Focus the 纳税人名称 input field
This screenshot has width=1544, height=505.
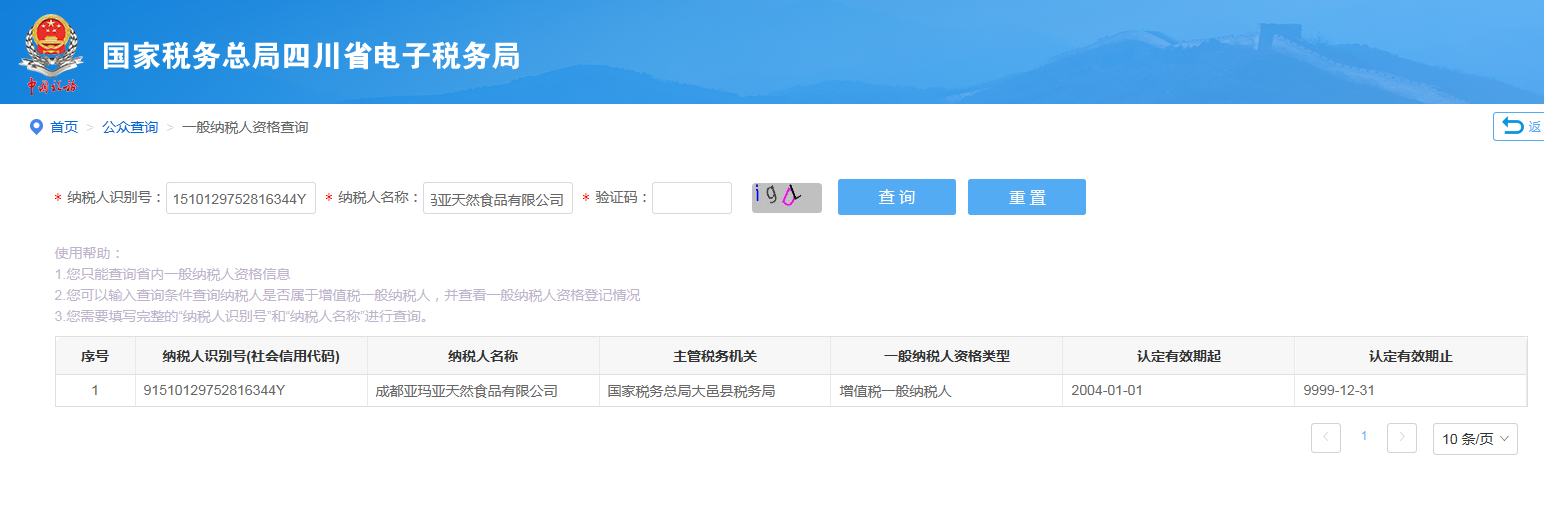click(x=497, y=198)
